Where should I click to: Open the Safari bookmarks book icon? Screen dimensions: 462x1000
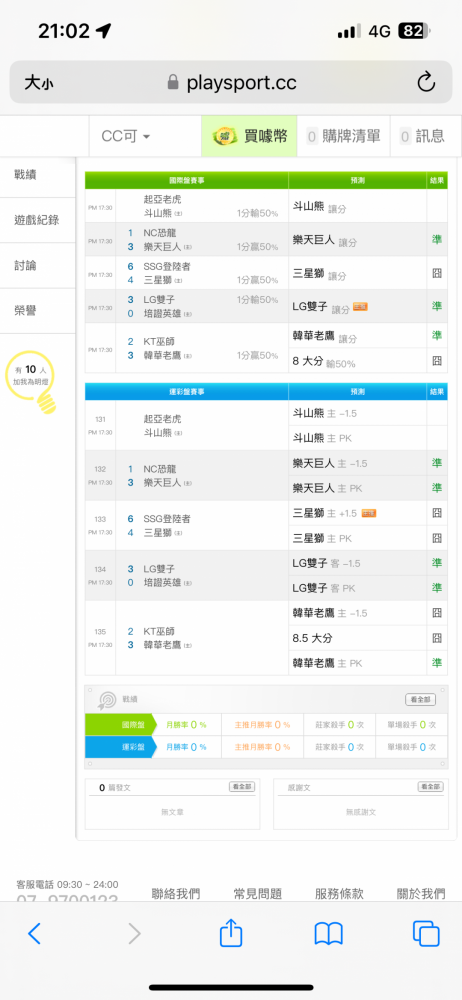329,934
